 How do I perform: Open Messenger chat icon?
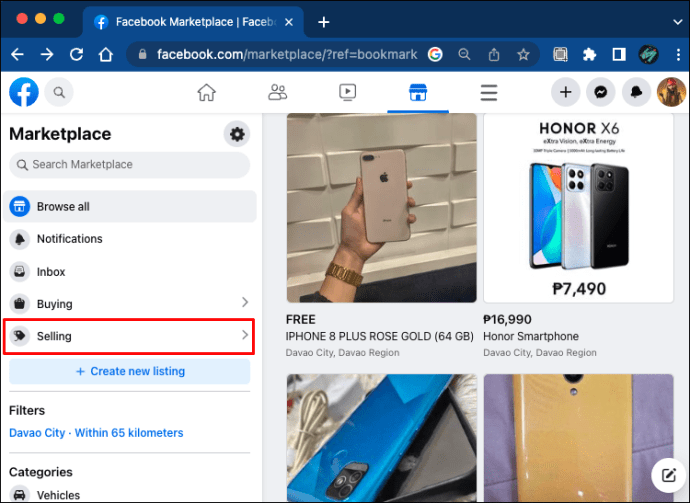point(601,92)
